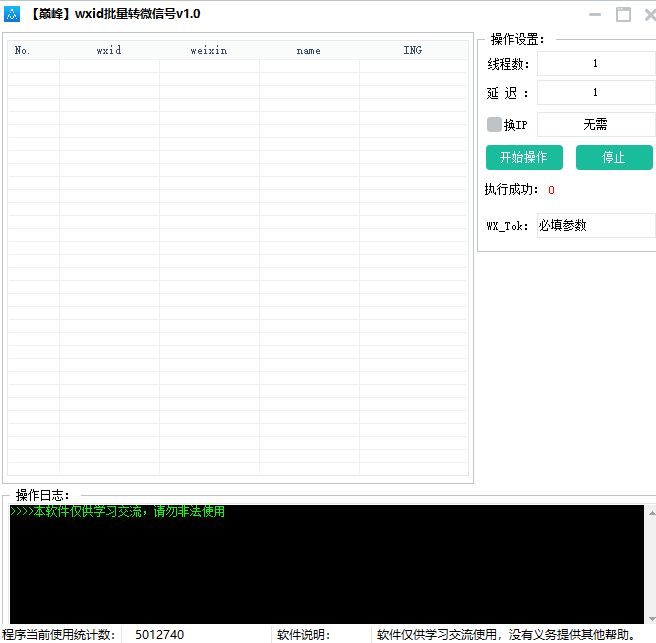The height and width of the screenshot is (643, 656).
Task: Click the name column header
Action: [308, 50]
